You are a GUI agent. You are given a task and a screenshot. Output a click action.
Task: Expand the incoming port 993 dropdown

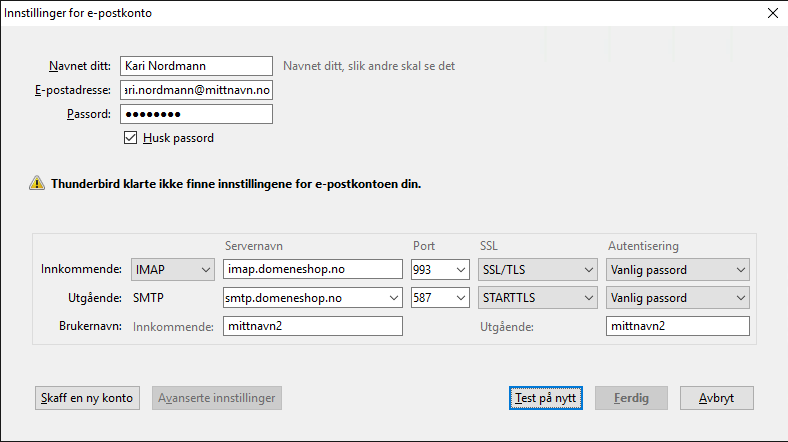click(460, 270)
